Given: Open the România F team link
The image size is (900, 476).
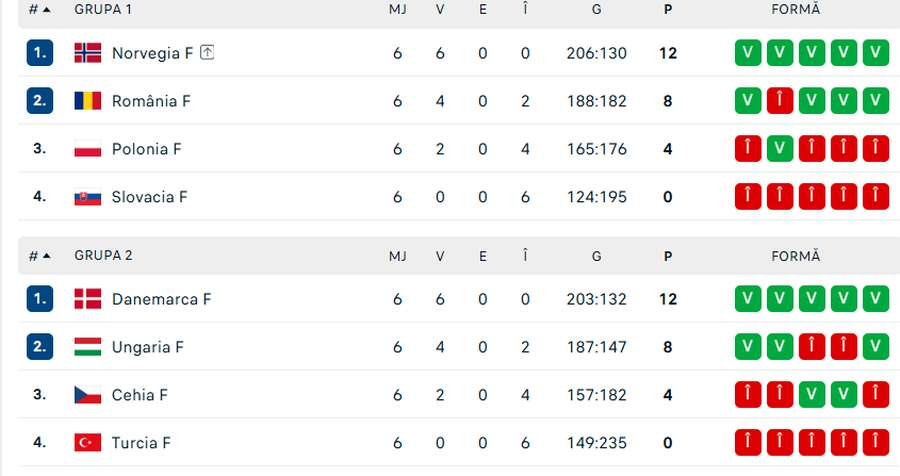Looking at the screenshot, I should [151, 101].
